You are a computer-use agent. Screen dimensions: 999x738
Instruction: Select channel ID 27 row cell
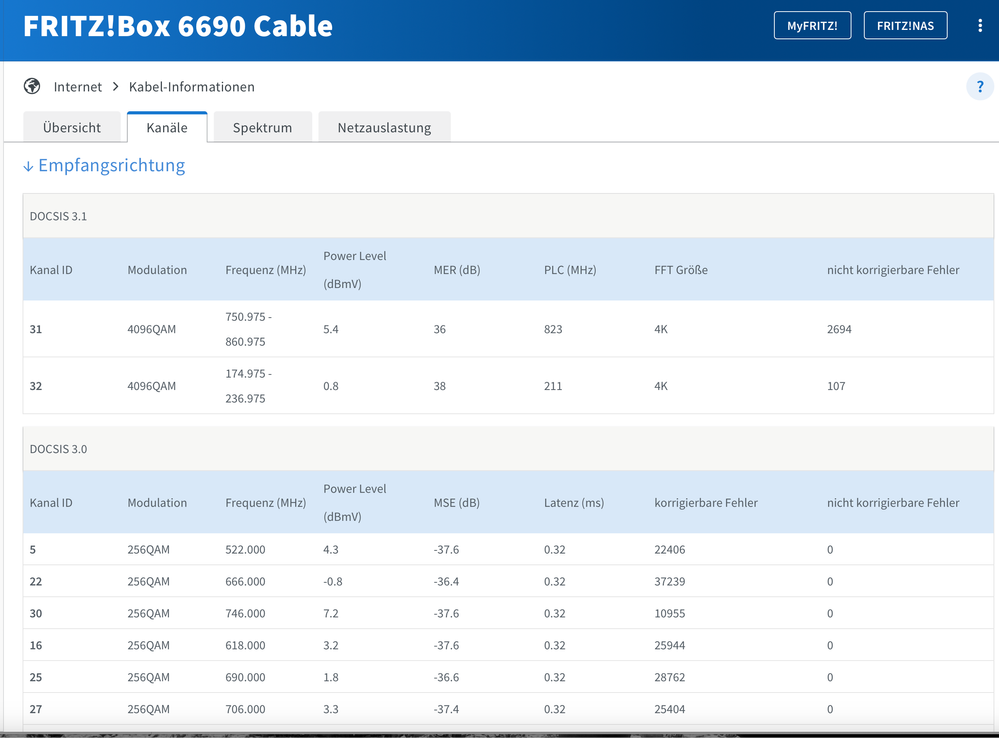click(x=36, y=709)
